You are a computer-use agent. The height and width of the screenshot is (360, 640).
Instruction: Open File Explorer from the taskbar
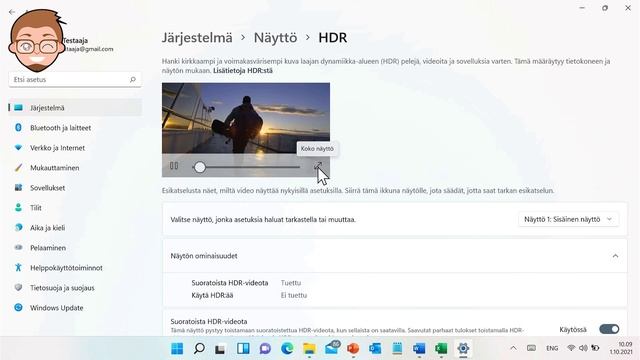click(x=309, y=349)
